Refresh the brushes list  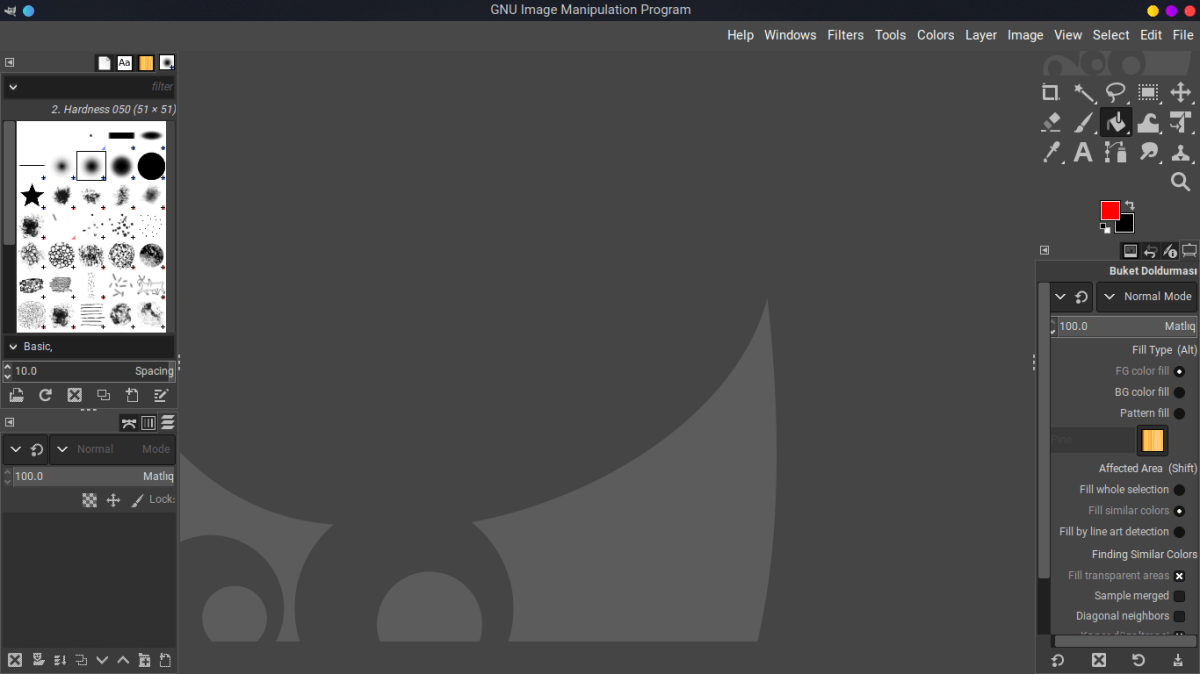click(44, 395)
